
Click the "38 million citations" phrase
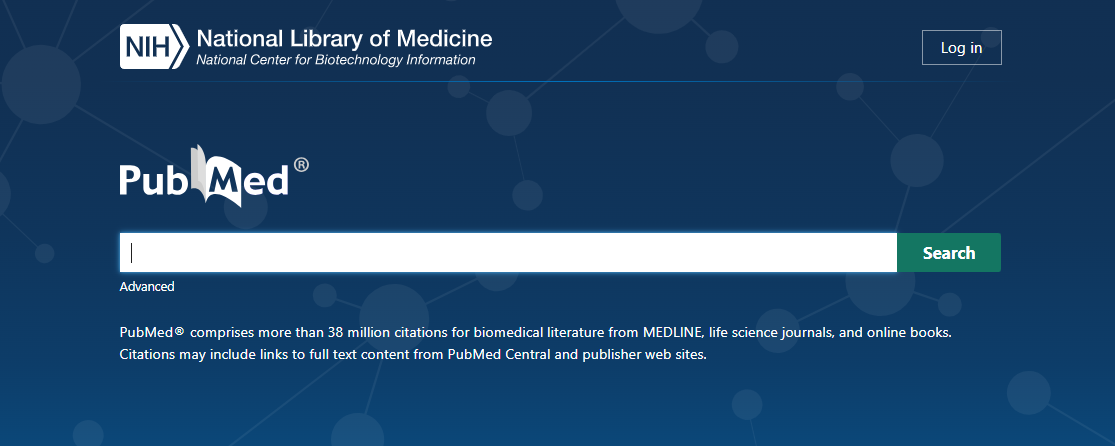click(x=386, y=332)
